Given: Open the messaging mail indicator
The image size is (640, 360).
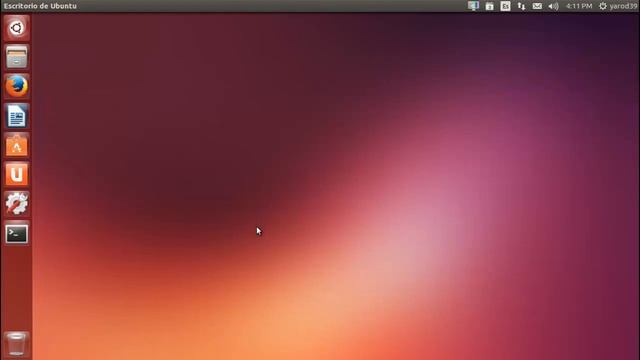Looking at the screenshot, I should pos(537,6).
